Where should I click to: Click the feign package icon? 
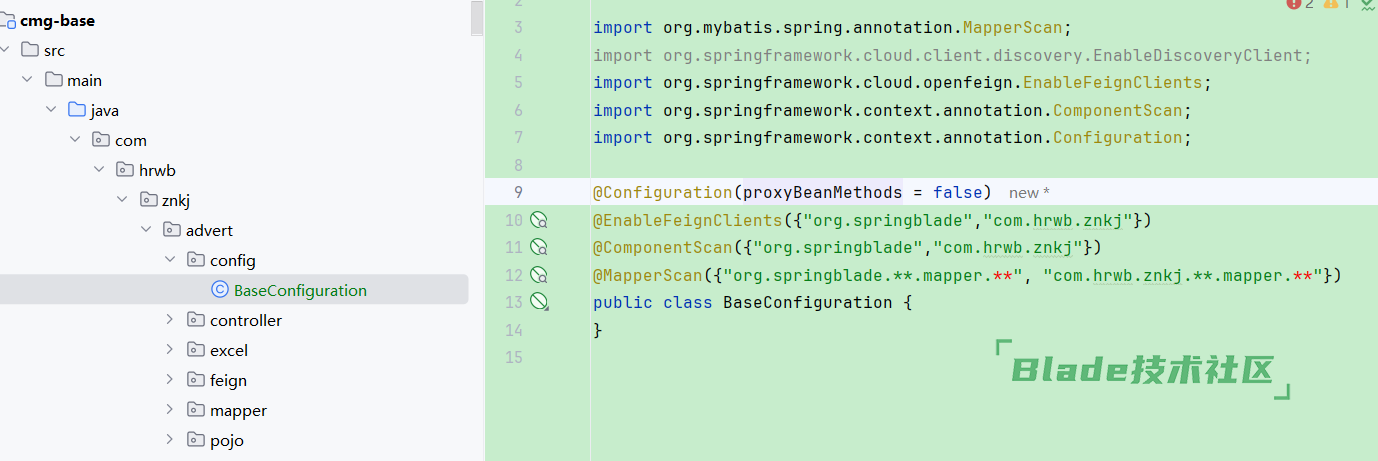(x=196, y=380)
